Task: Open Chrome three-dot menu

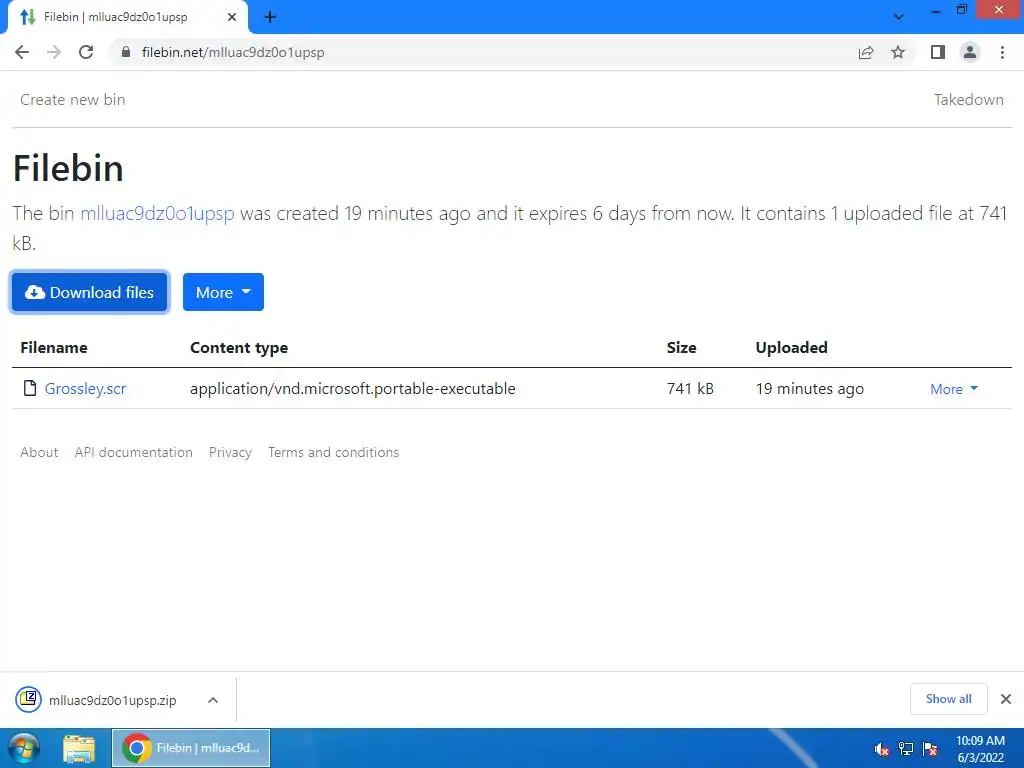Action: tap(1002, 52)
